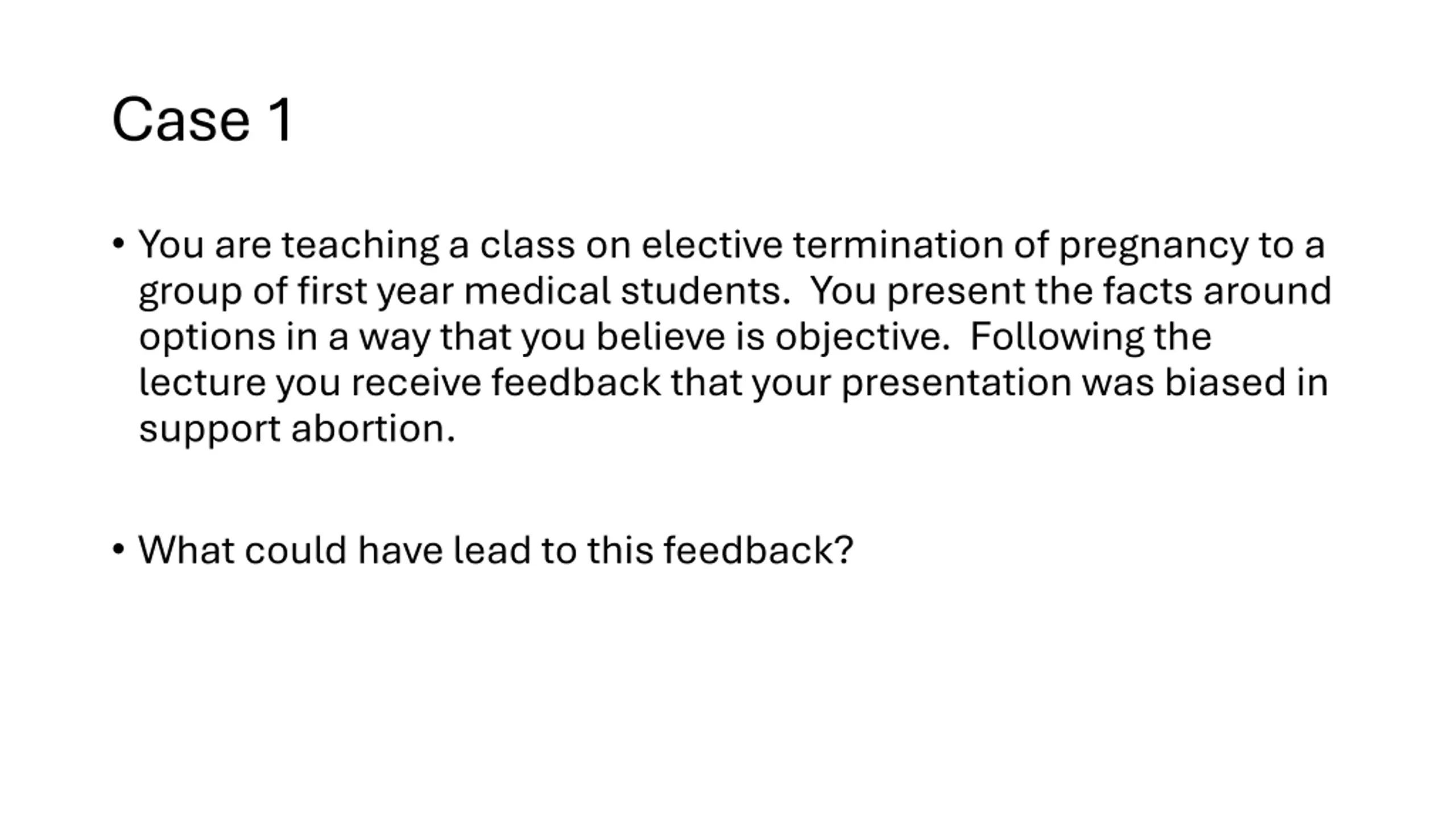Click 'feedback?' at the end of question
This screenshot has height=819, width=1456.
(x=759, y=550)
